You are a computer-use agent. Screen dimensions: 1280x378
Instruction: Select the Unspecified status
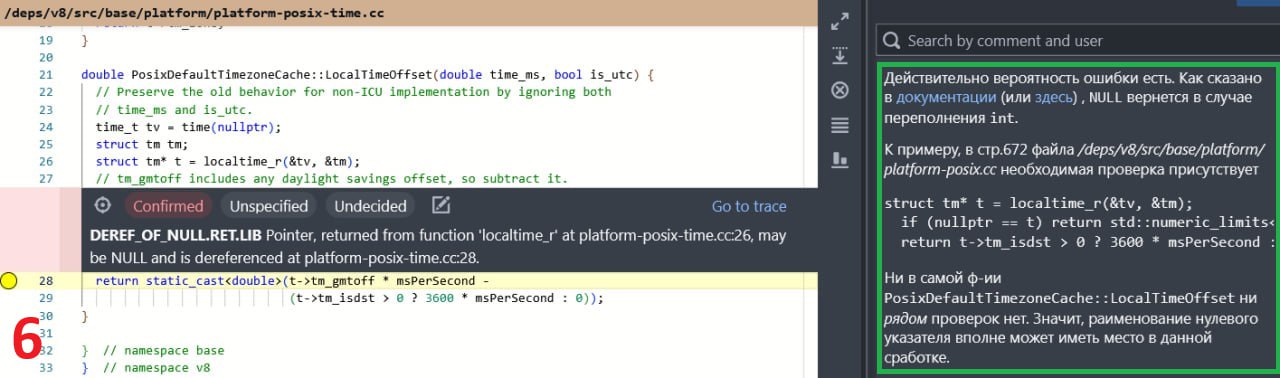click(268, 206)
